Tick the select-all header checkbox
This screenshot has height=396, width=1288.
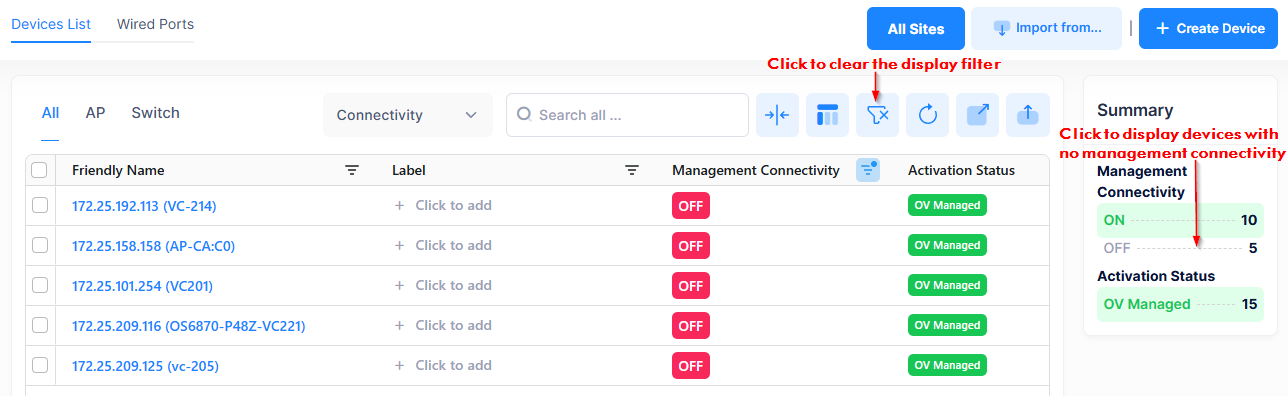coord(40,171)
